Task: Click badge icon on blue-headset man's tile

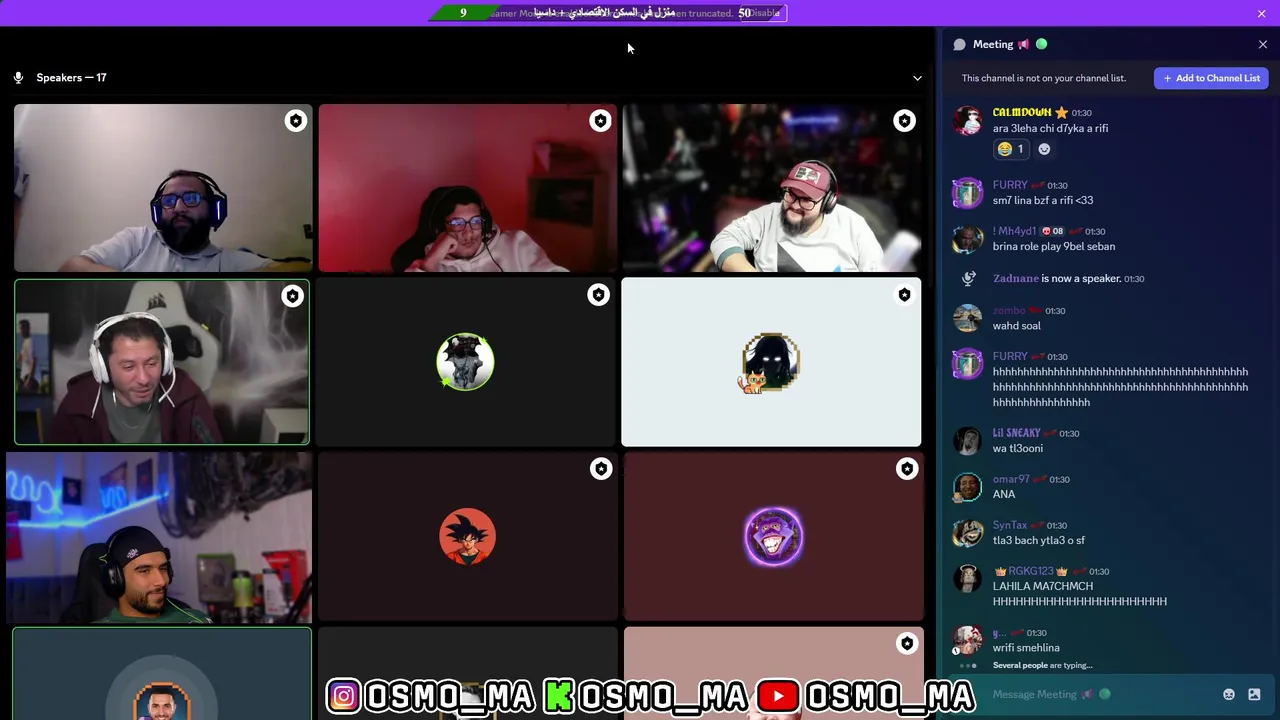Action: click(x=295, y=121)
